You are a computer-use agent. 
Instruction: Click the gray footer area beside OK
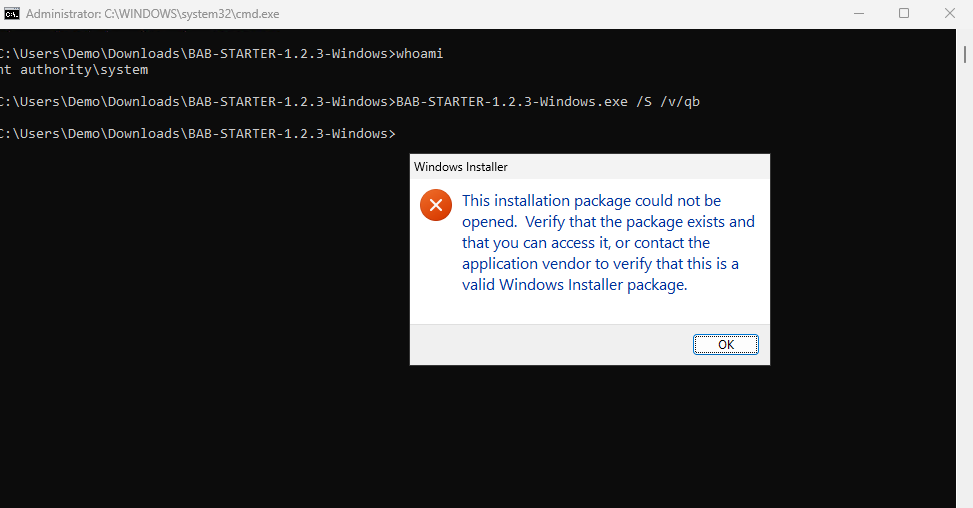point(550,345)
